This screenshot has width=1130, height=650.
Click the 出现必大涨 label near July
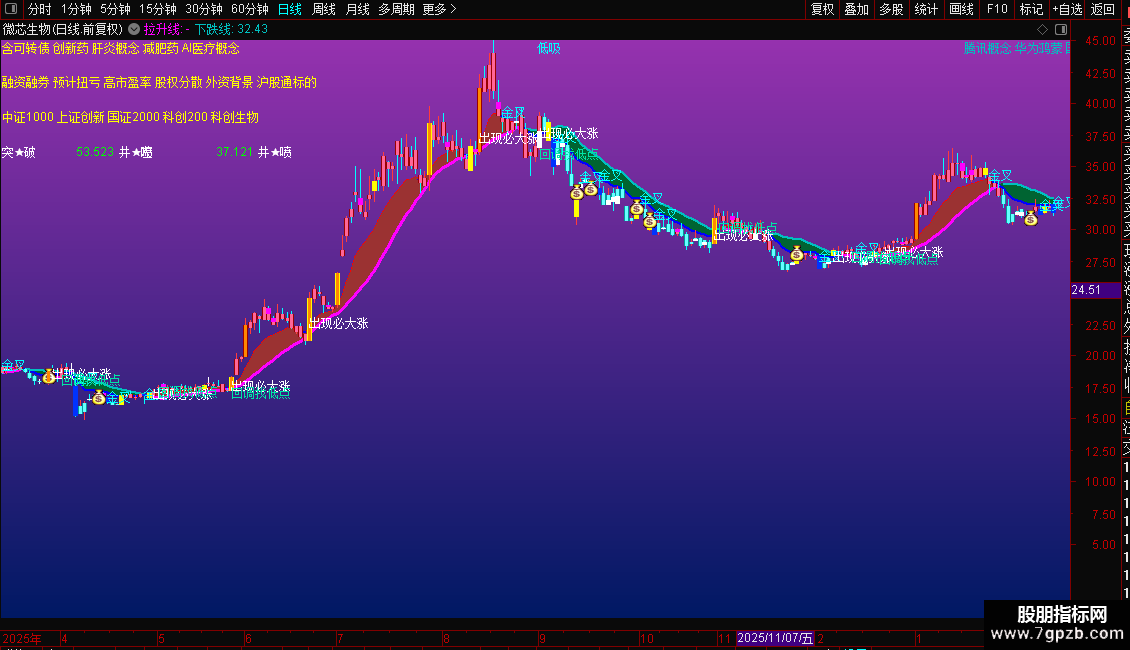pos(339,324)
